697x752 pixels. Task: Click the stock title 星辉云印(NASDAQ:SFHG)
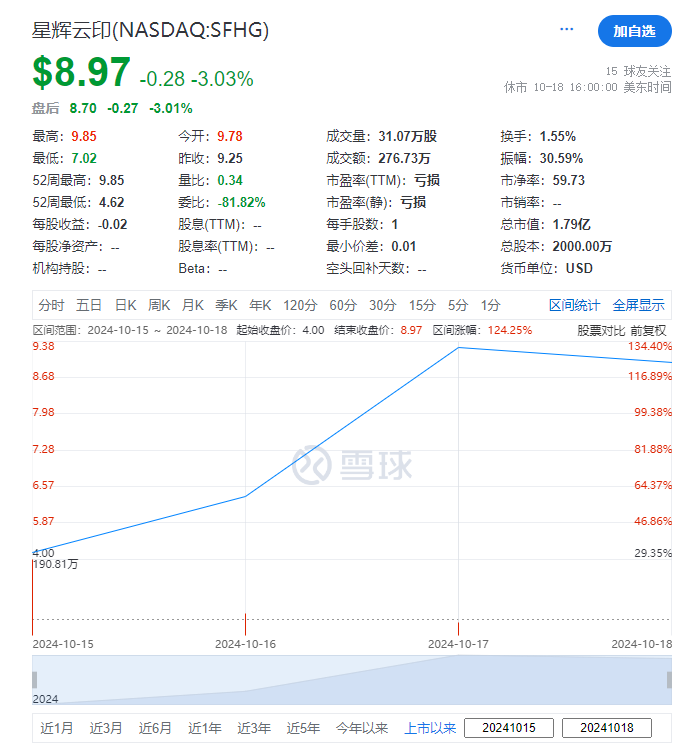(150, 30)
